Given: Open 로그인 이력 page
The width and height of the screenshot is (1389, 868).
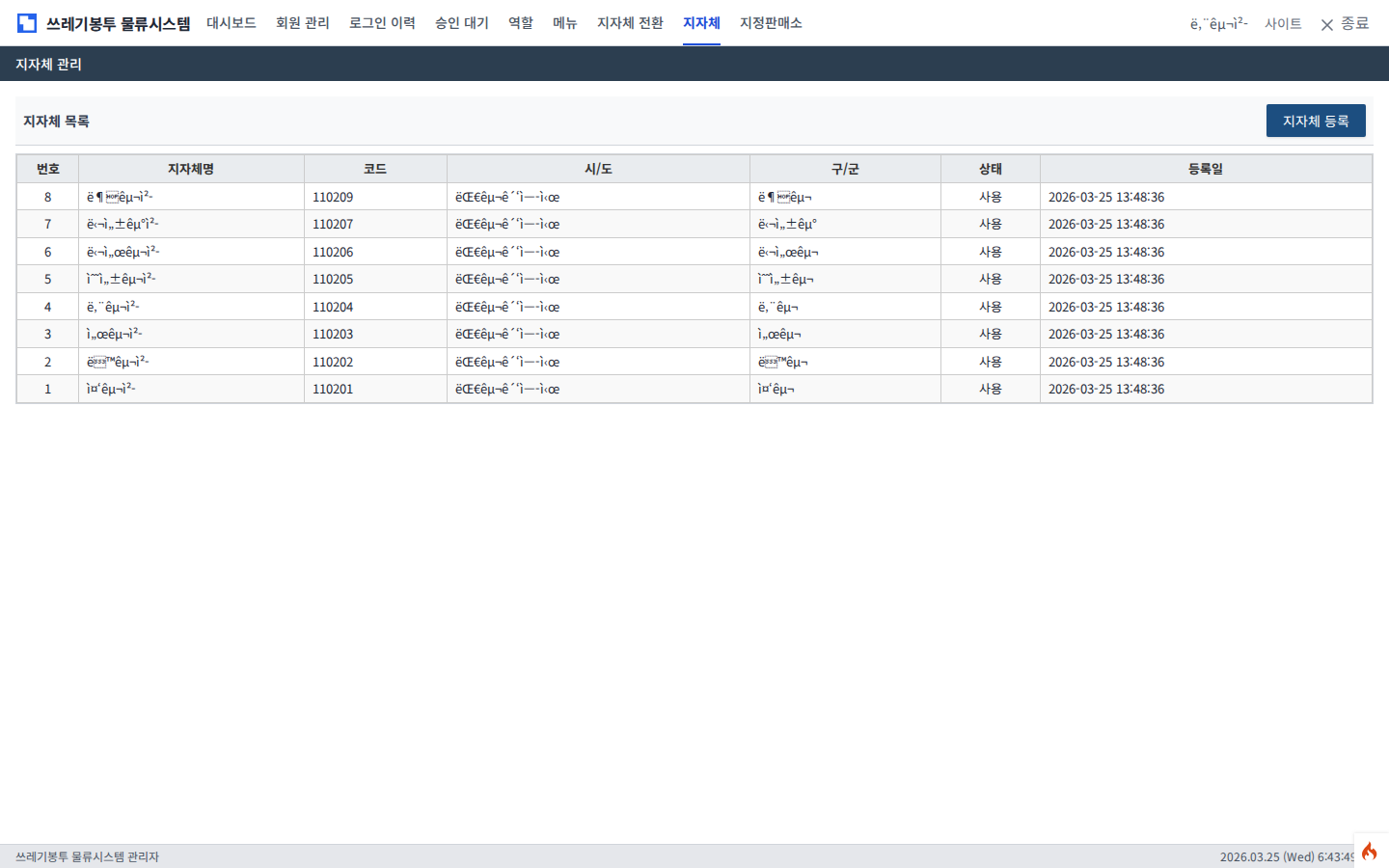Looking at the screenshot, I should point(382,23).
